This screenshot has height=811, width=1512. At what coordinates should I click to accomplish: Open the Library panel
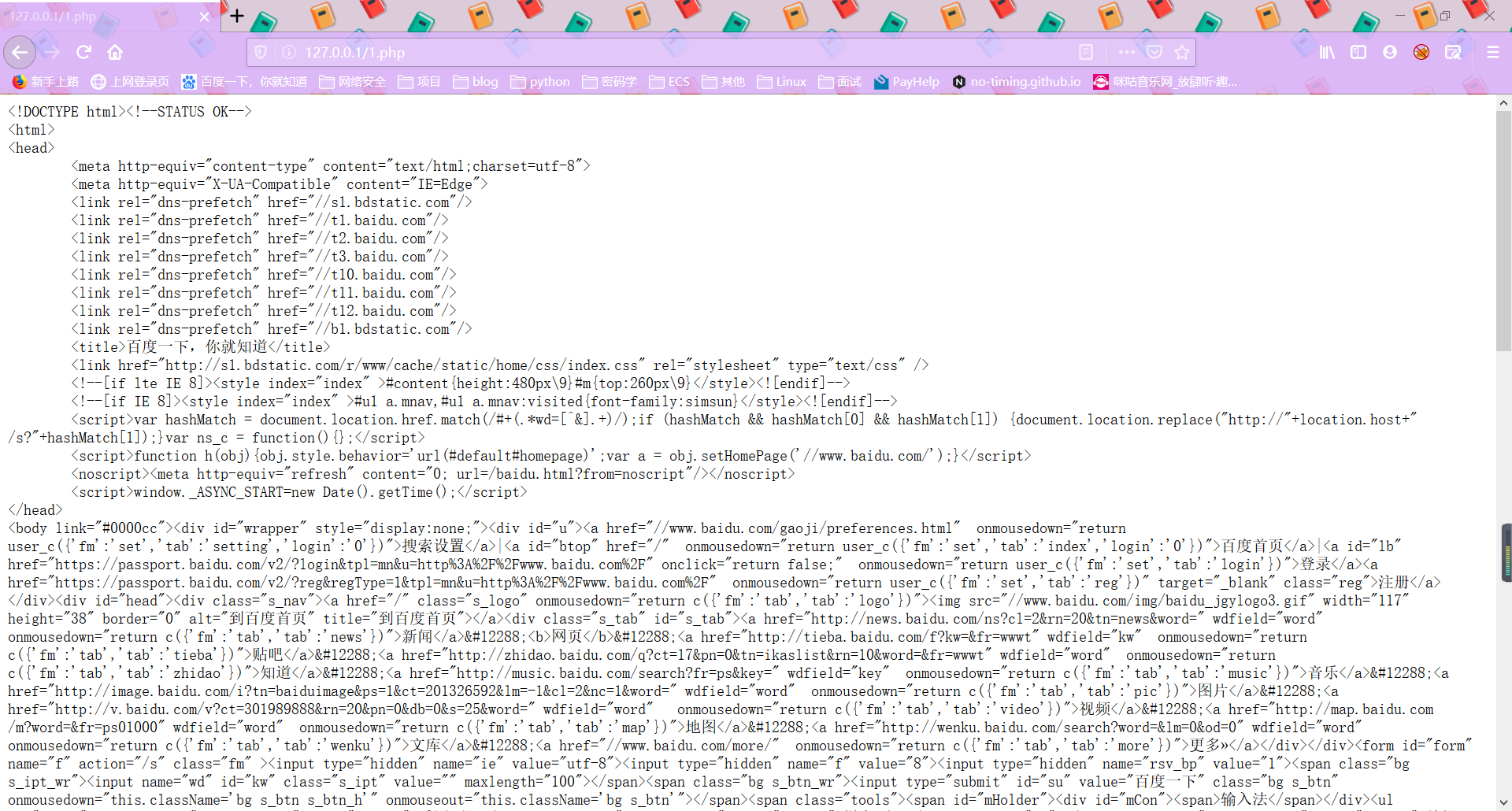[1328, 53]
